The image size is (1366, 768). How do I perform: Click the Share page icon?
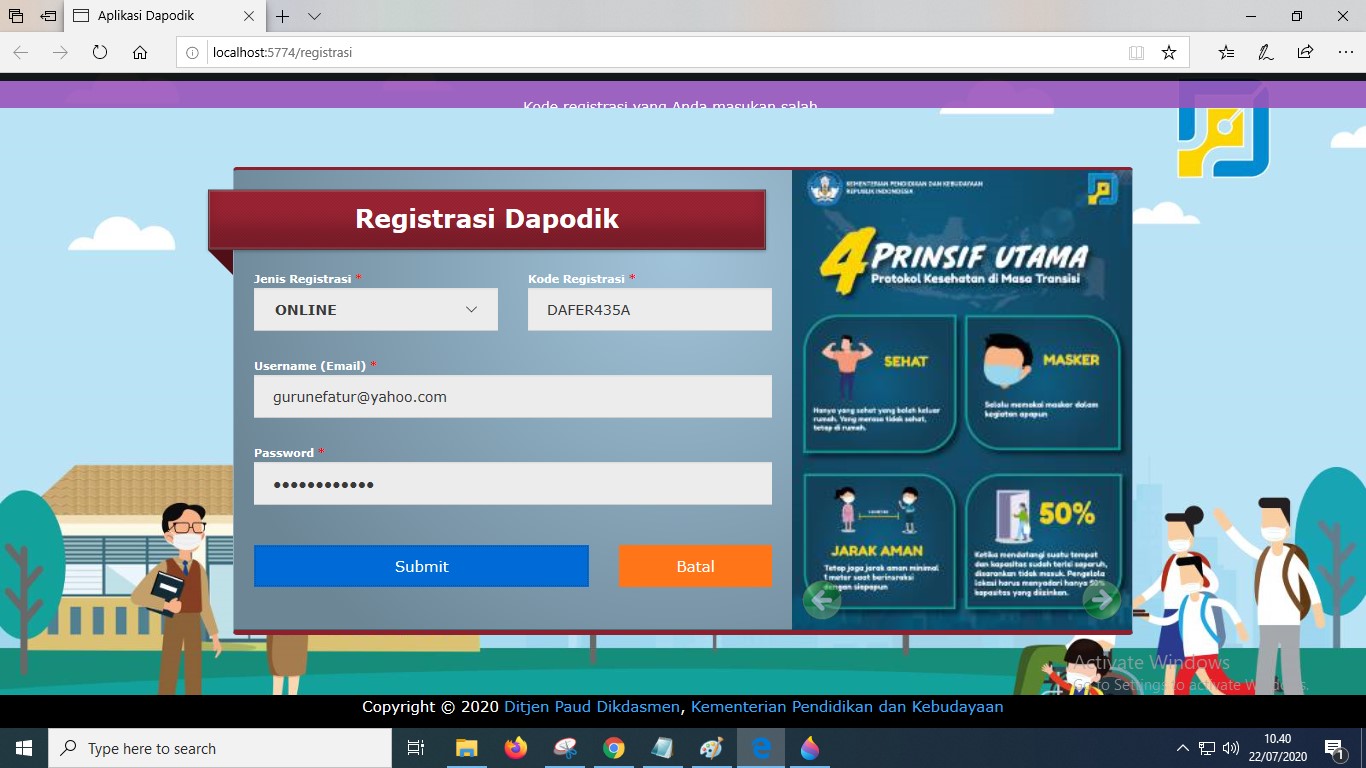(x=1305, y=53)
